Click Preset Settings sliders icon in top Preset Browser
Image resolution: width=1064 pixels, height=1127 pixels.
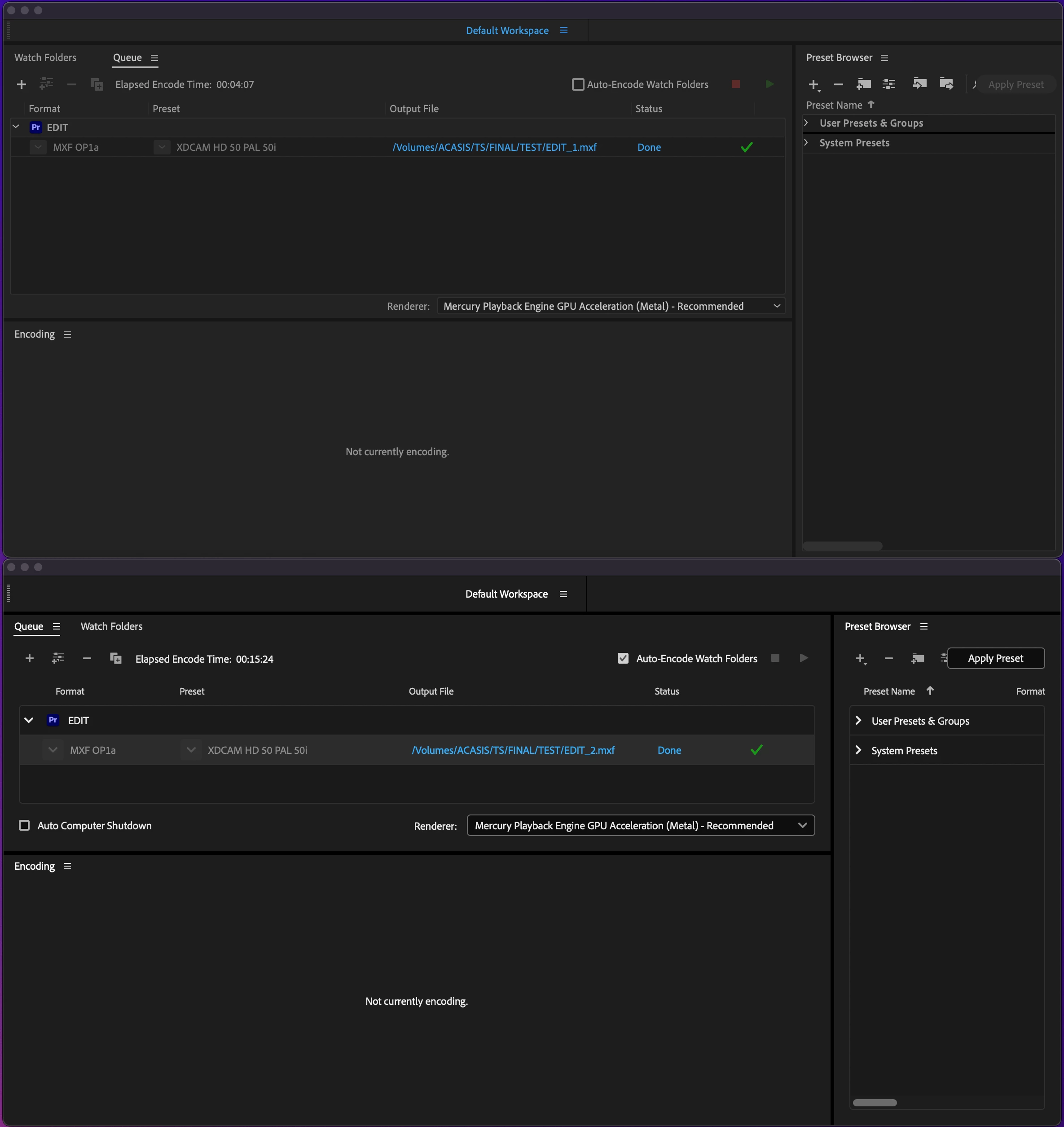tap(889, 84)
